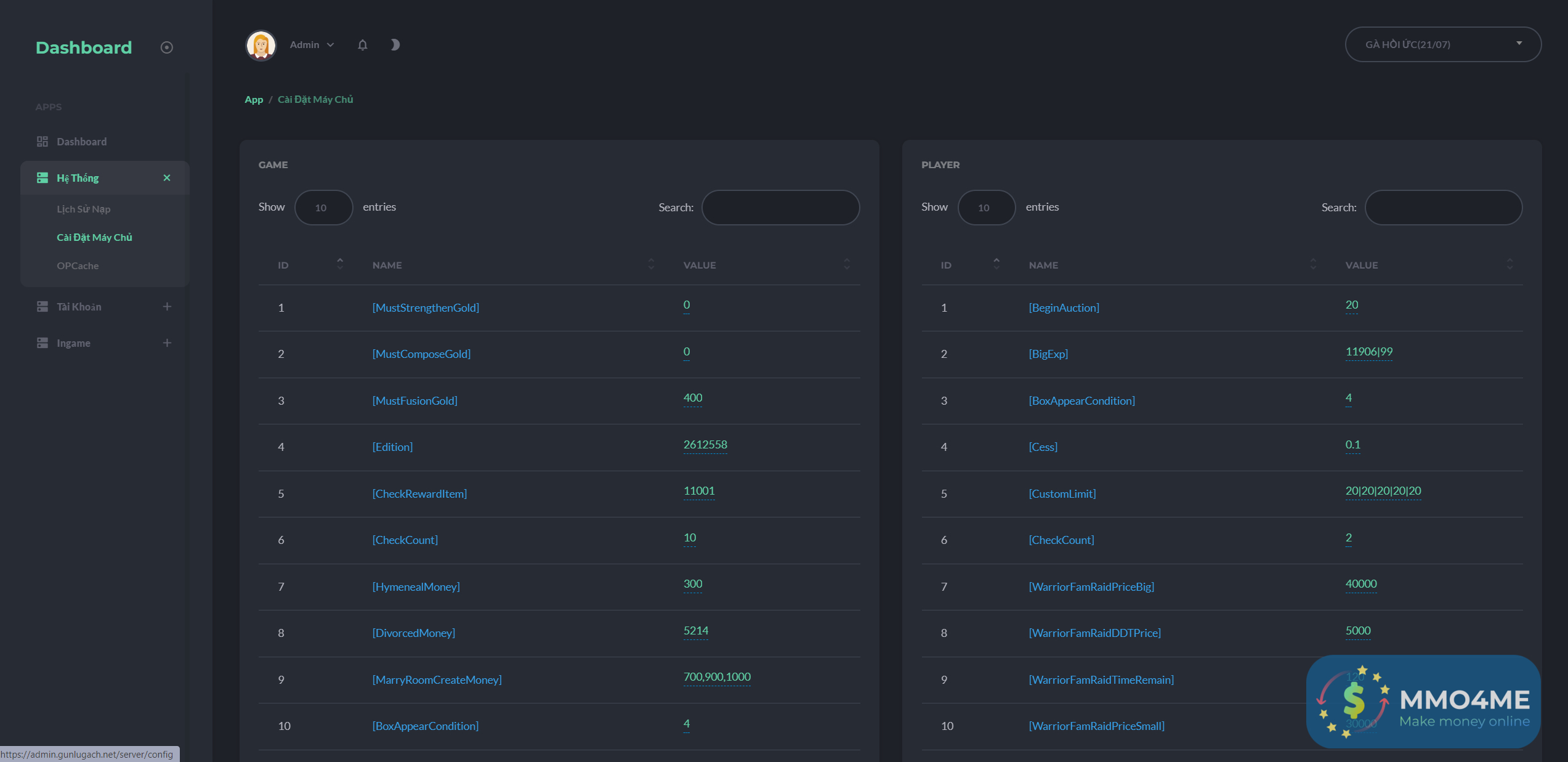Focus the GAME table Search field
Viewport: 1568px width, 762px height.
coord(780,208)
